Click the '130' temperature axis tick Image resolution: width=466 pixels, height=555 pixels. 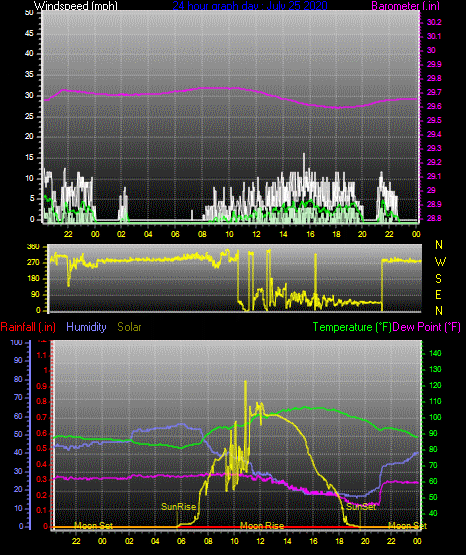pos(435,370)
